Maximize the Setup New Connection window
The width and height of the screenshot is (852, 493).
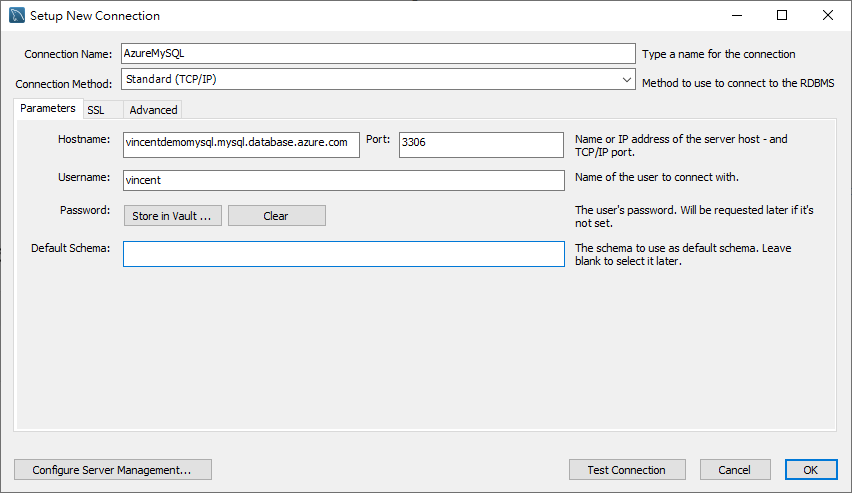point(782,15)
